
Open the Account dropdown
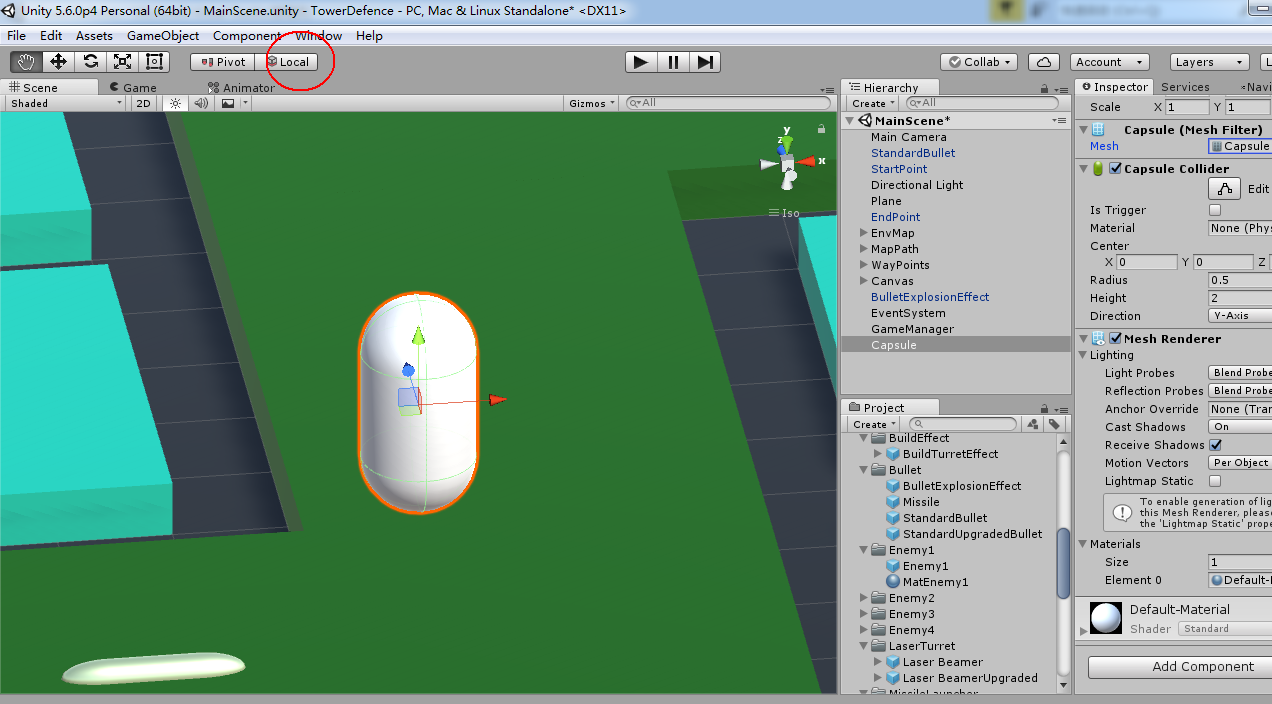tap(1109, 62)
